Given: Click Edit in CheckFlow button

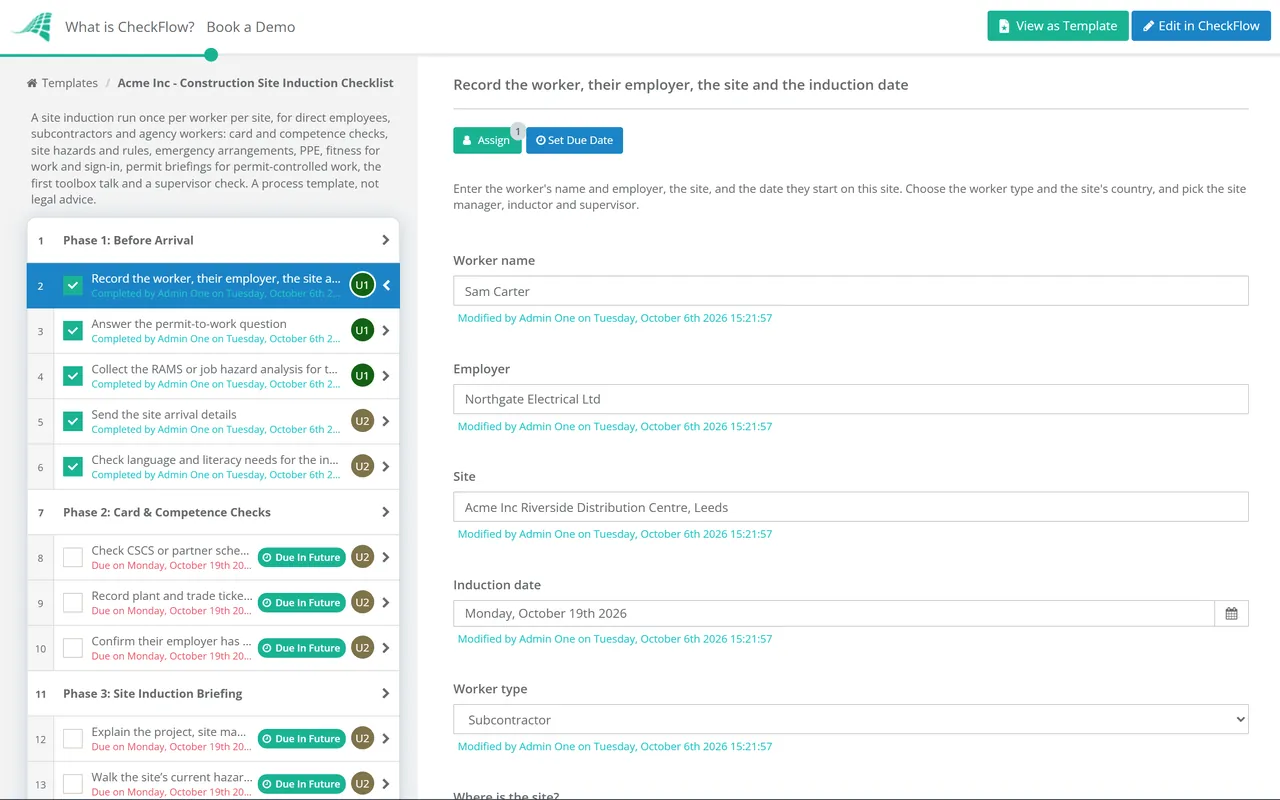Looking at the screenshot, I should tap(1201, 26).
